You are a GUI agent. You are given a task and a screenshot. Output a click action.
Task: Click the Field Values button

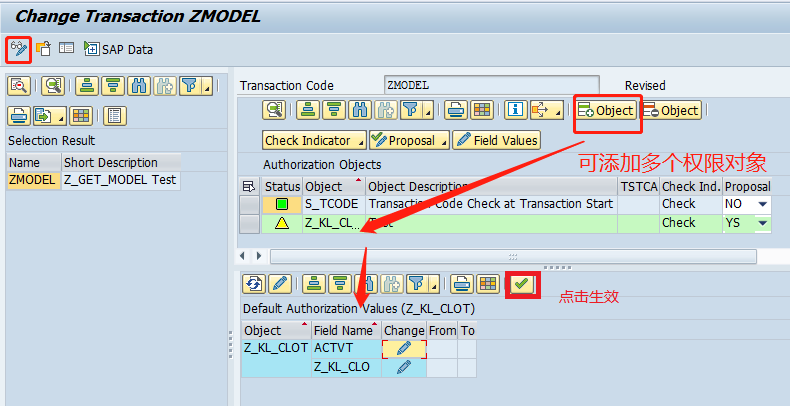pos(497,140)
